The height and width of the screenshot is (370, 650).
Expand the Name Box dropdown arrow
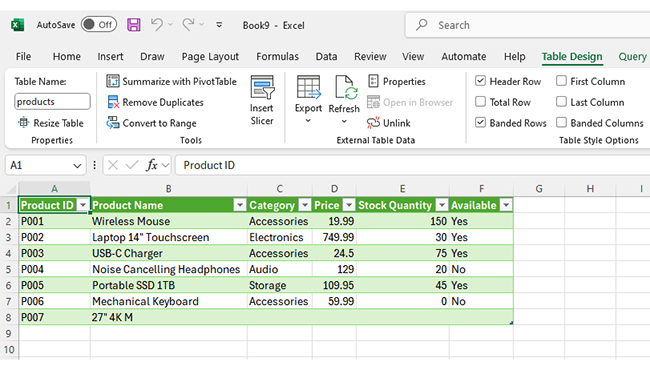(x=77, y=166)
